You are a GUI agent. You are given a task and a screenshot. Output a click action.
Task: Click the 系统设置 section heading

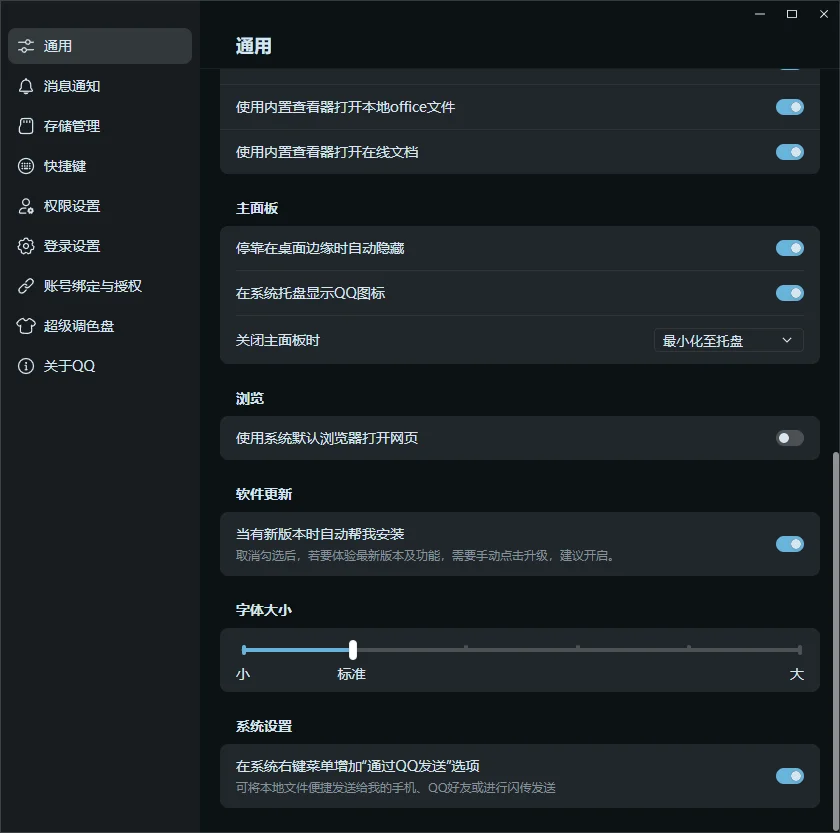[264, 726]
